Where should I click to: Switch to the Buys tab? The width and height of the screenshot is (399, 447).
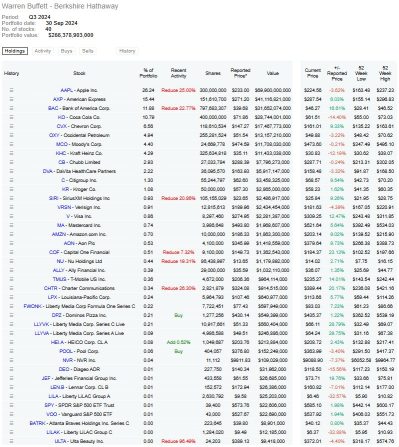66,51
